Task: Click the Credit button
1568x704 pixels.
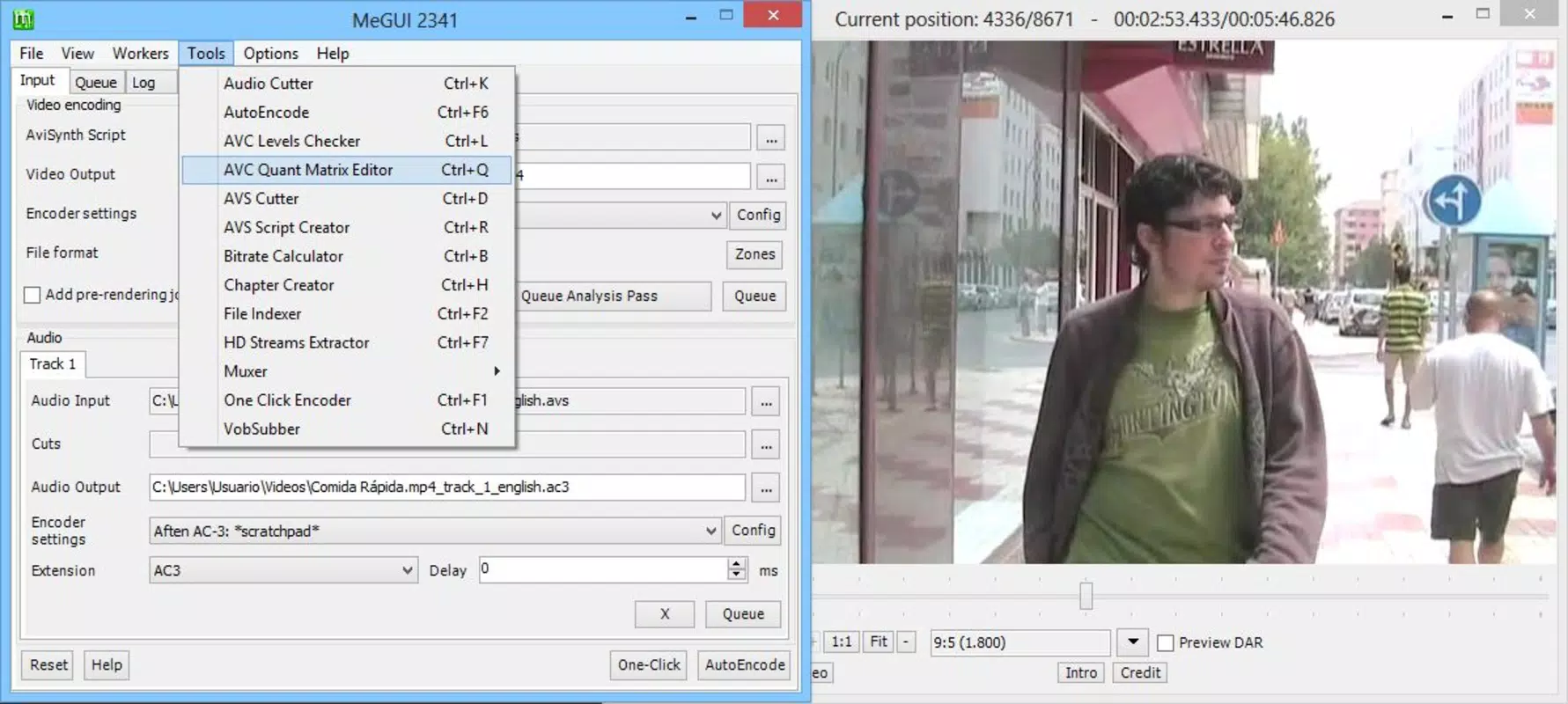Action: [1140, 673]
